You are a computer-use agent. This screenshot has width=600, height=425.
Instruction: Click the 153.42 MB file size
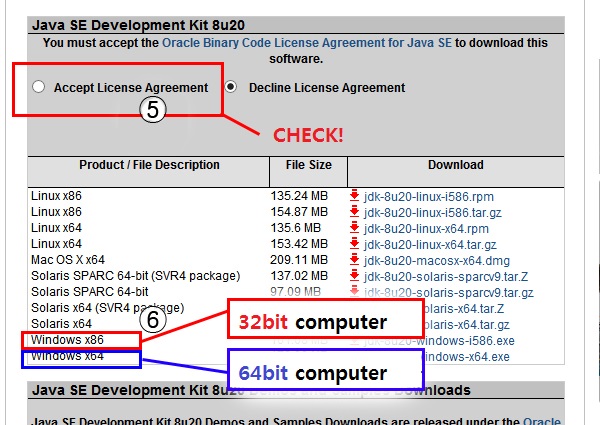click(299, 244)
